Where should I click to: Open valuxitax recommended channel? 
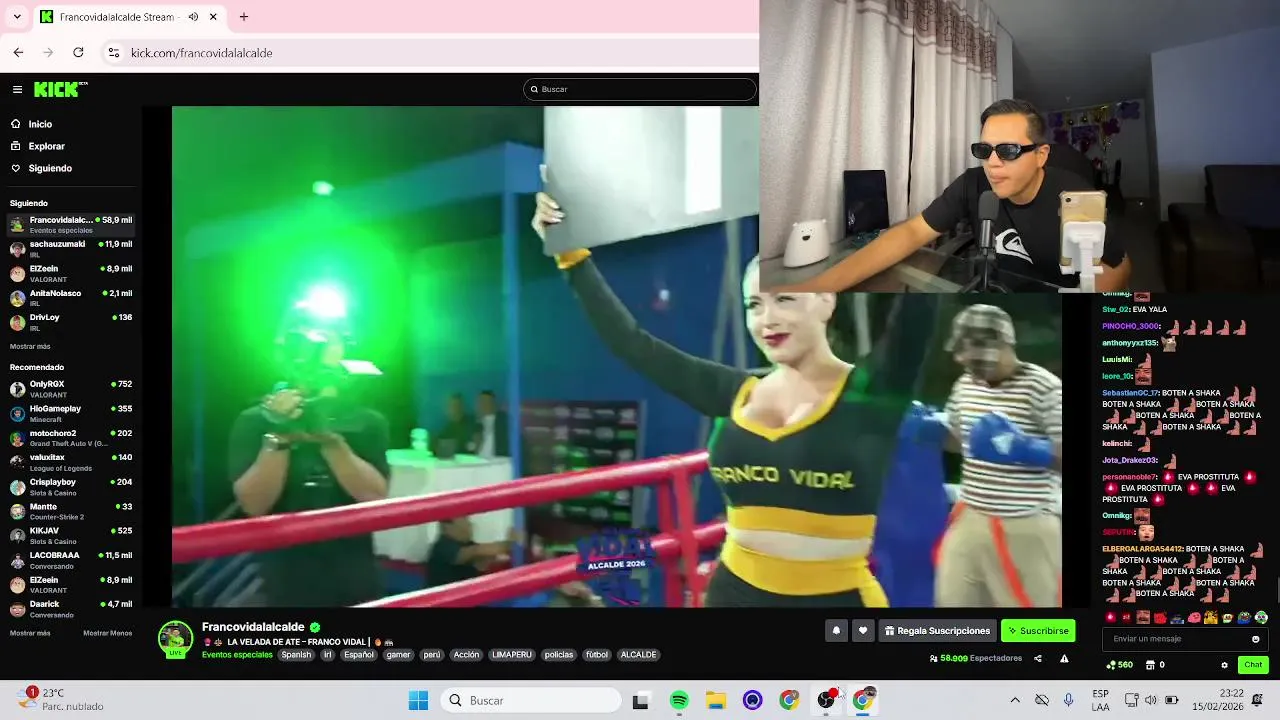pyautogui.click(x=71, y=462)
